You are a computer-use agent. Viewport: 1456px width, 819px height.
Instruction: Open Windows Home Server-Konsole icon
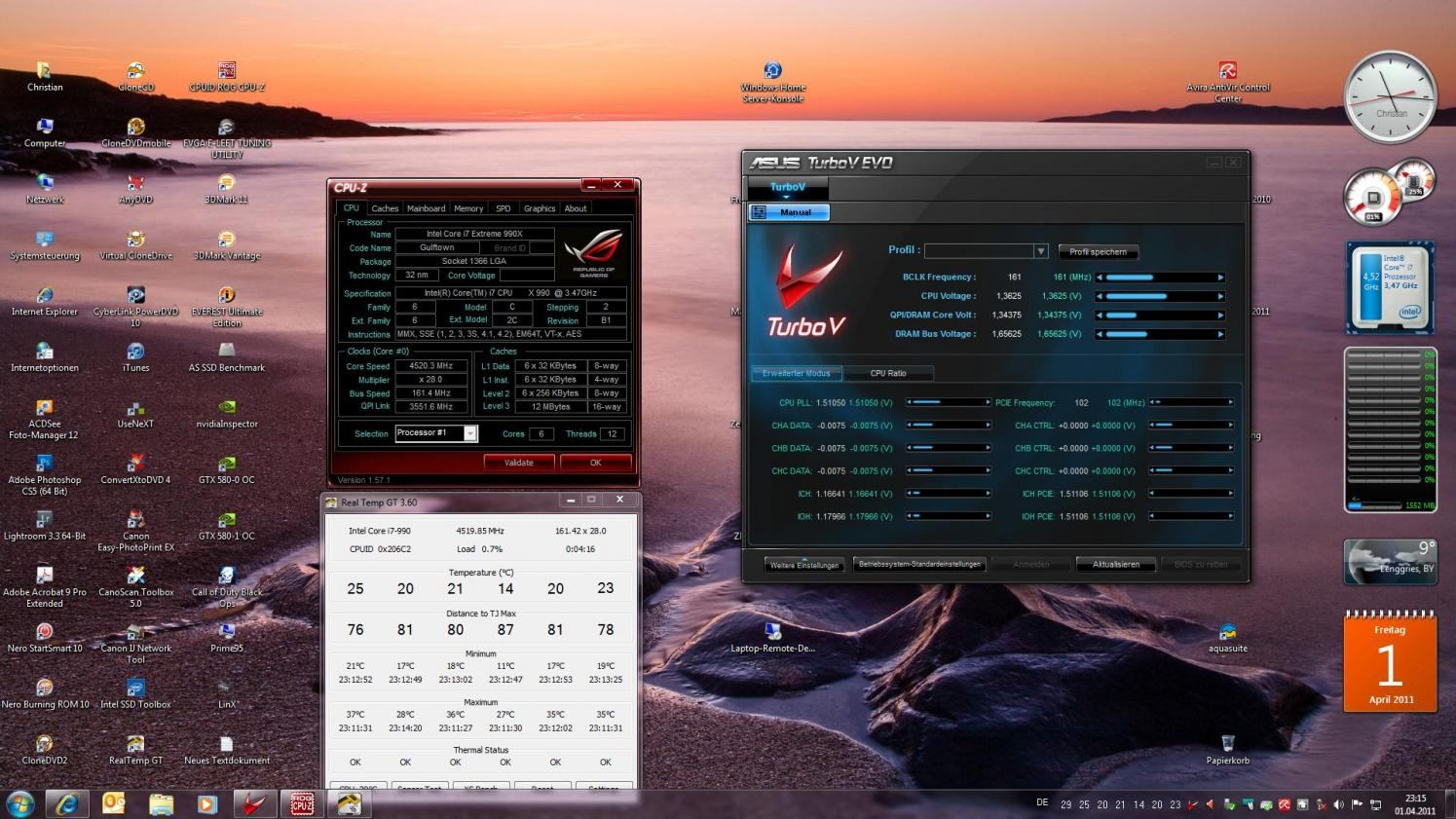(772, 82)
